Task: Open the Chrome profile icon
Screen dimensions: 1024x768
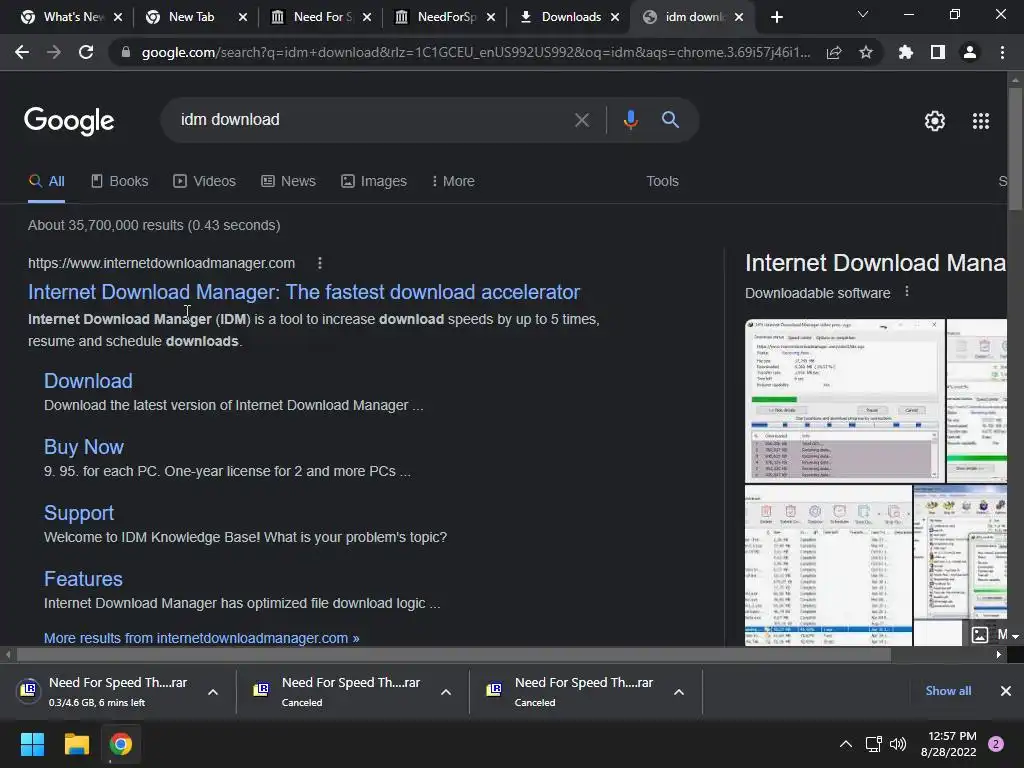Action: pyautogui.click(x=970, y=52)
